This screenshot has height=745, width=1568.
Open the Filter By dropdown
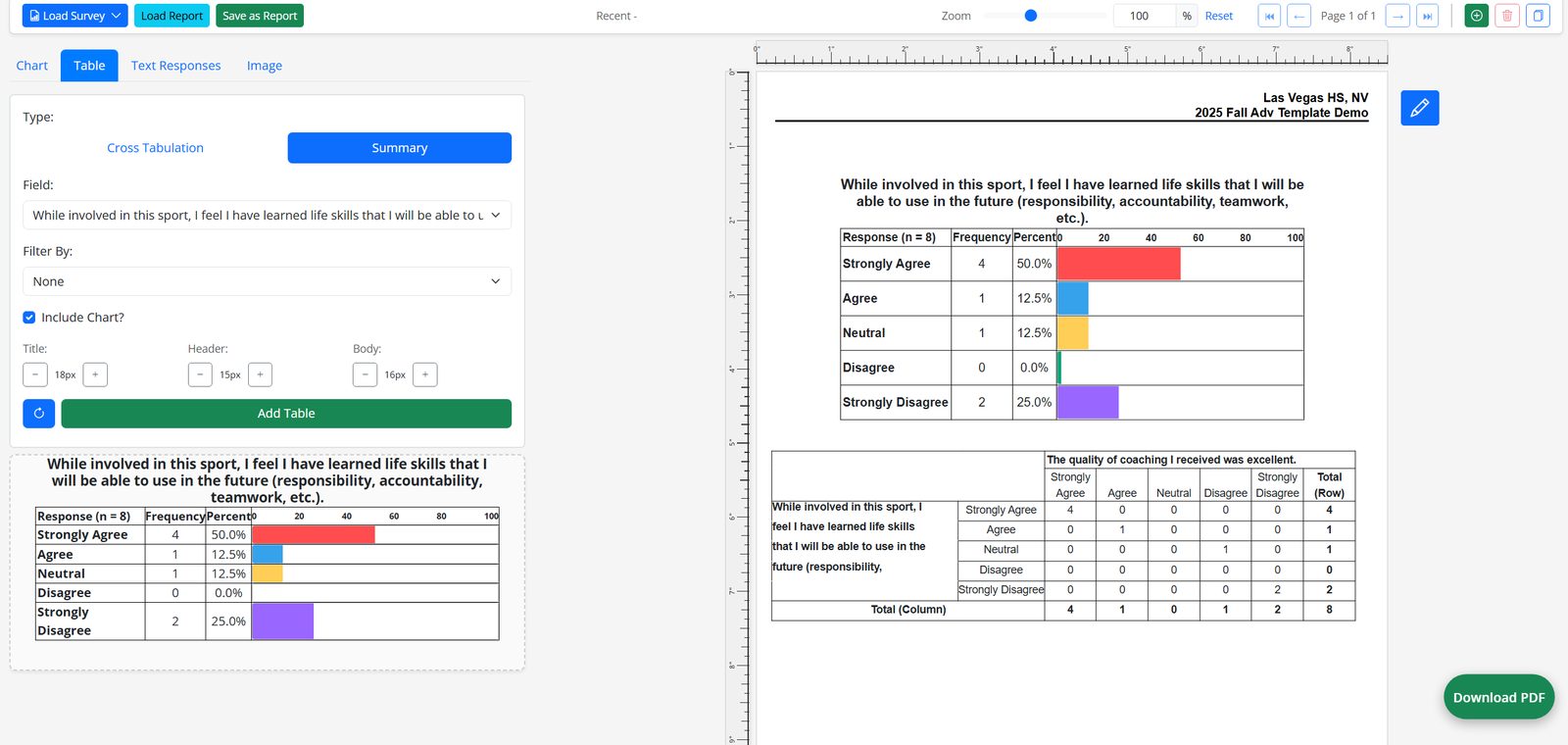point(267,281)
